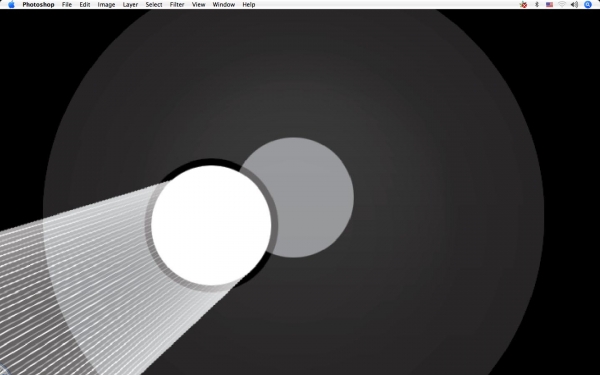Viewport: 600px width, 375px height.
Task: Open the Apple menu
Action: (11, 5)
